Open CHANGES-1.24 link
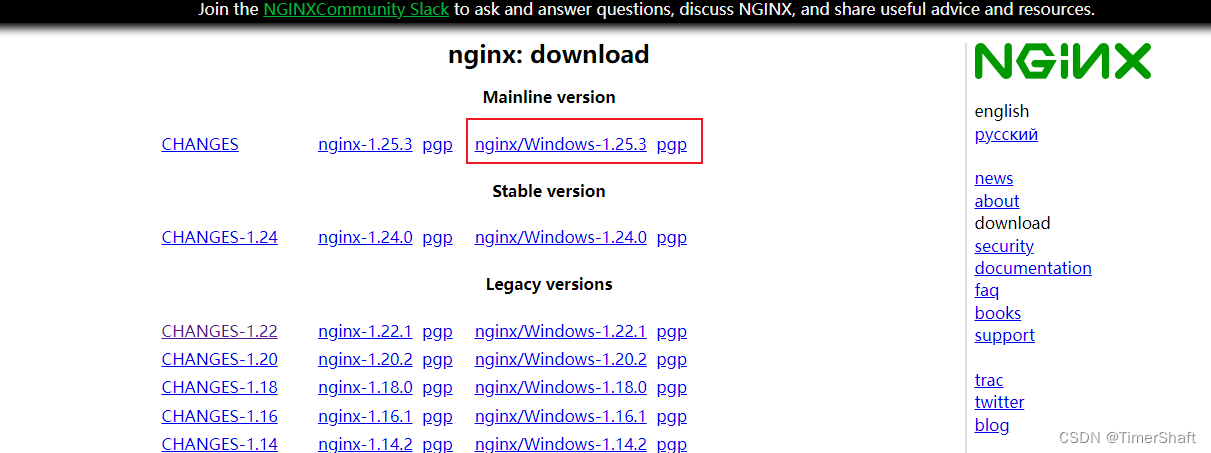 (x=219, y=238)
